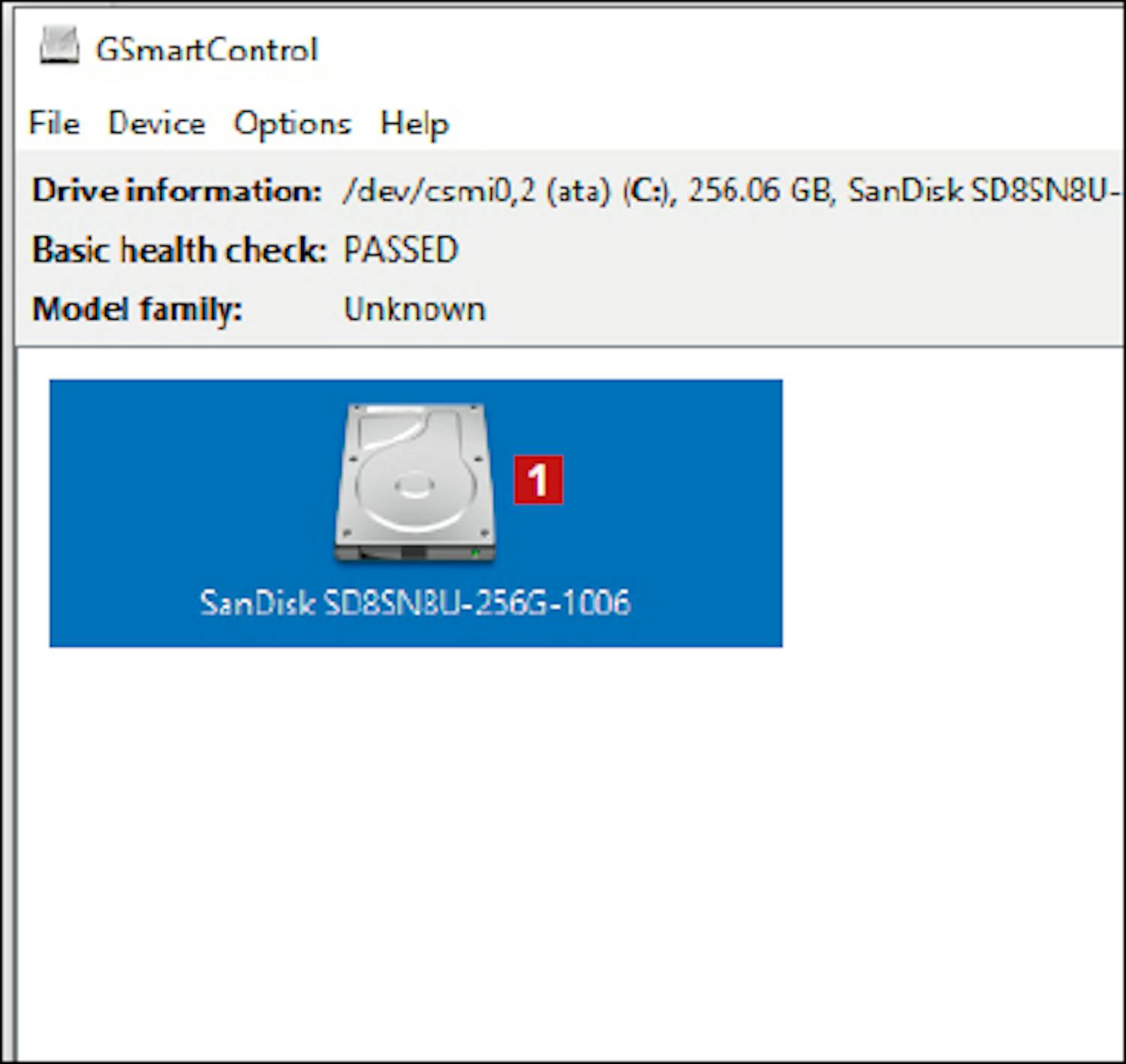This screenshot has width=1126, height=1064.
Task: Click the "Model family:" label
Action: [x=137, y=310]
